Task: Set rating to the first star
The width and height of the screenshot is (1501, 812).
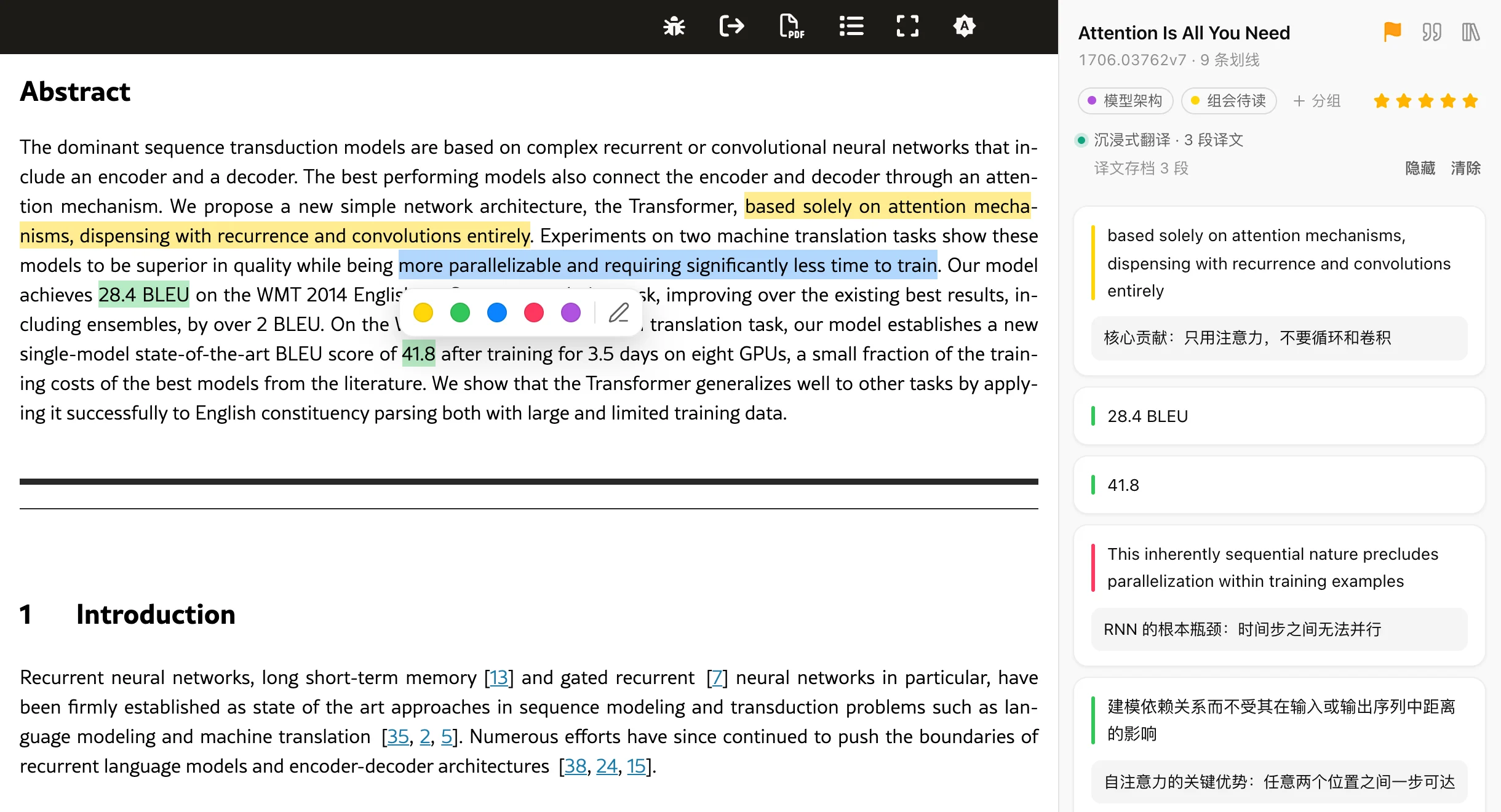Action: 1382,101
